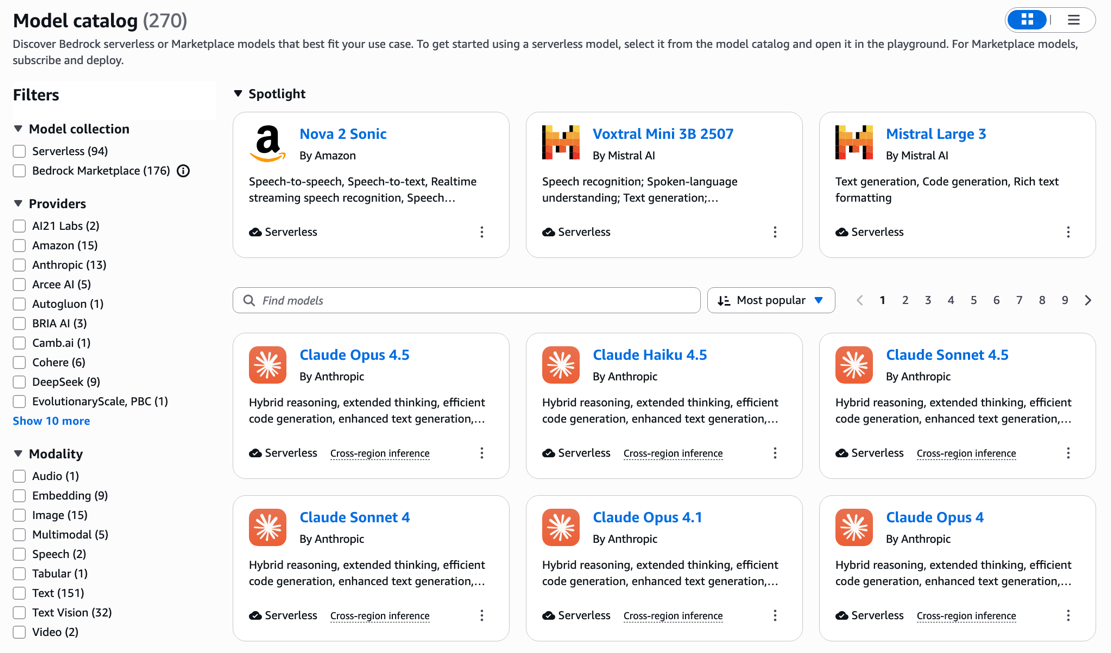The height and width of the screenshot is (653, 1111).
Task: Switch to grid view layout icon
Action: [x=1027, y=20]
